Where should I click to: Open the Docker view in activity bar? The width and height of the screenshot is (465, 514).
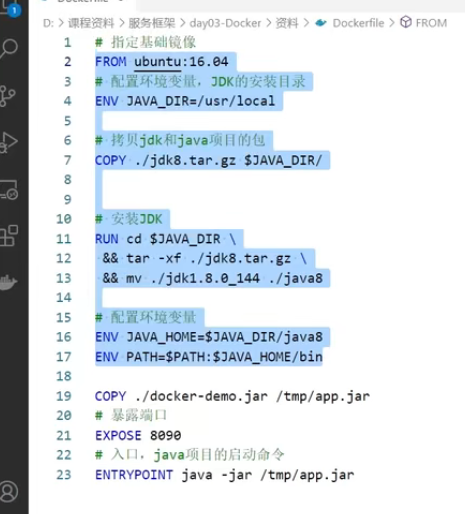[x=8, y=283]
